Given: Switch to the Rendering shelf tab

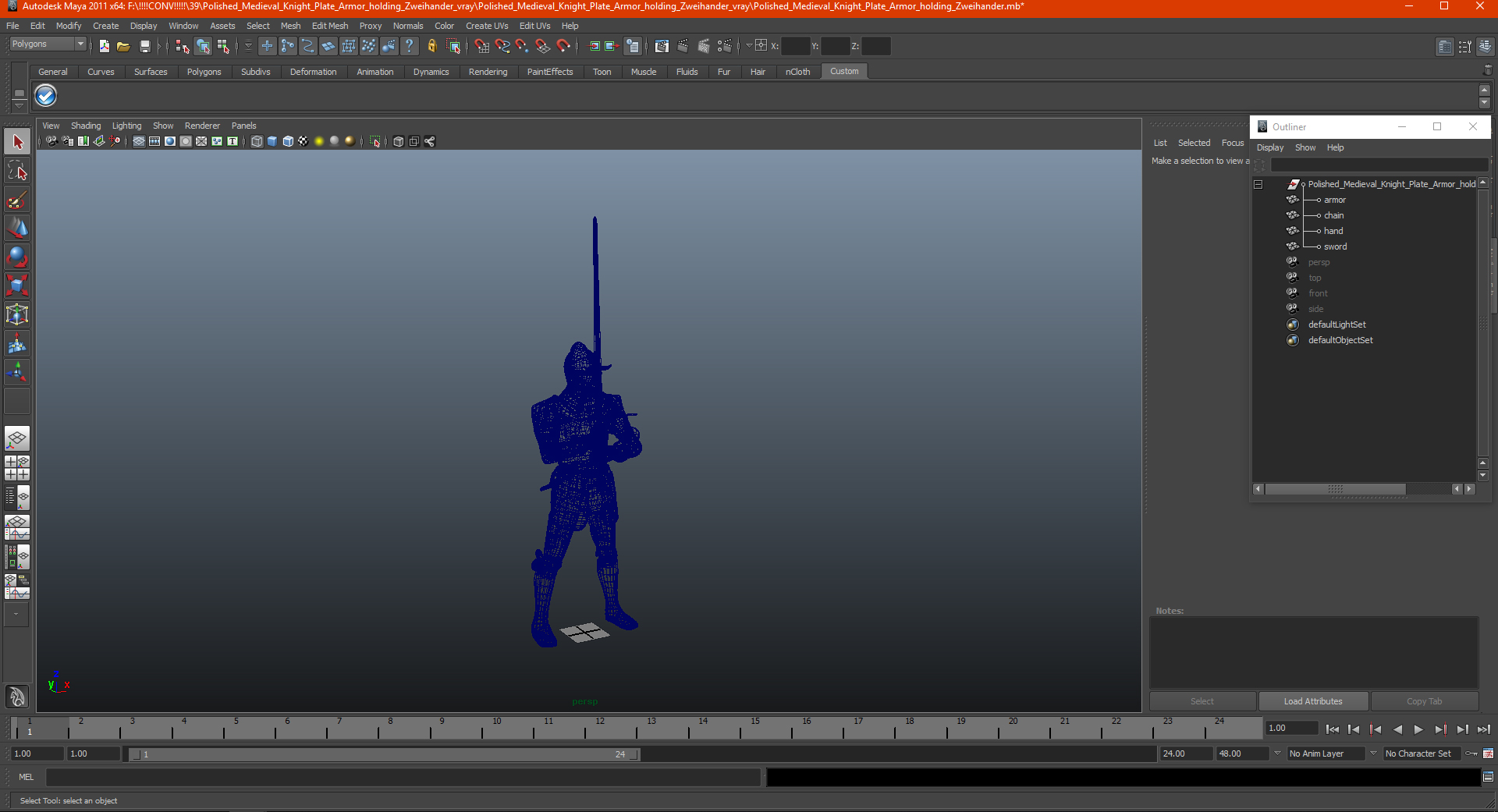Looking at the screenshot, I should [x=488, y=72].
